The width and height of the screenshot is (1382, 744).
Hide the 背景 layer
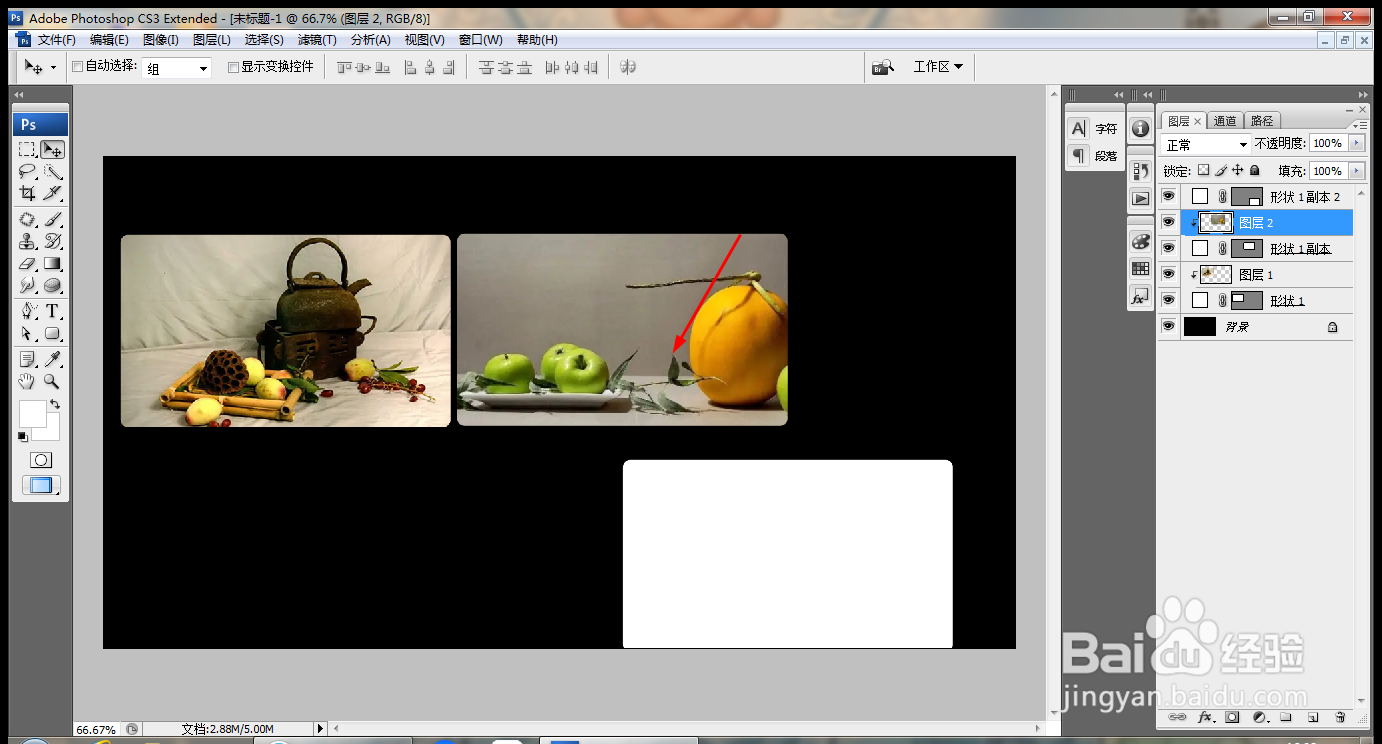coord(1168,326)
